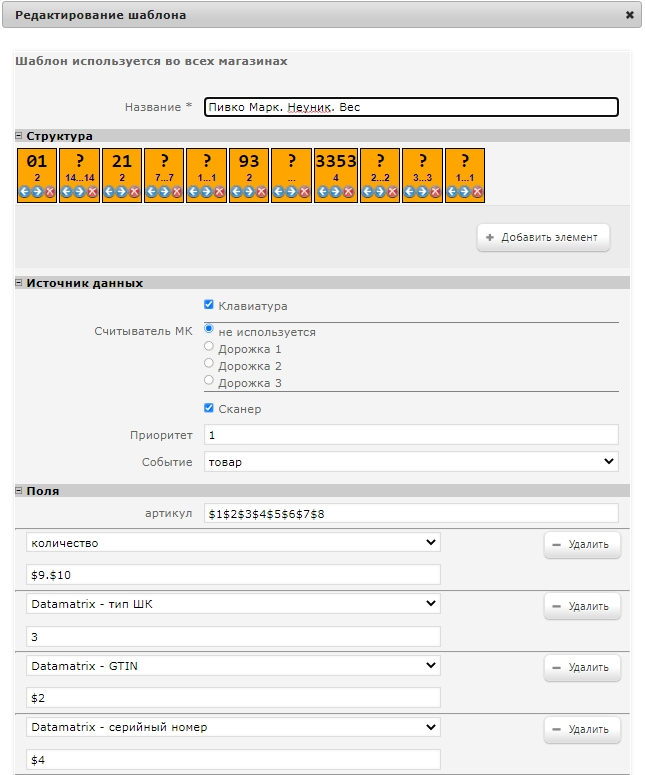Move the '?' 3...3 element right
Viewport: 645px width, 775px height.
(x=423, y=192)
